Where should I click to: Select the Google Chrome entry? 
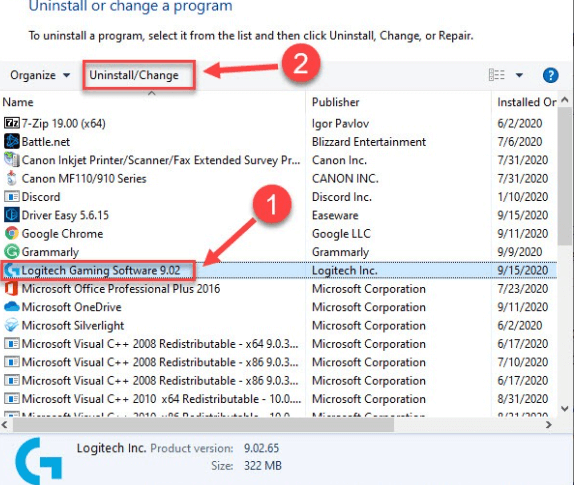coord(62,233)
